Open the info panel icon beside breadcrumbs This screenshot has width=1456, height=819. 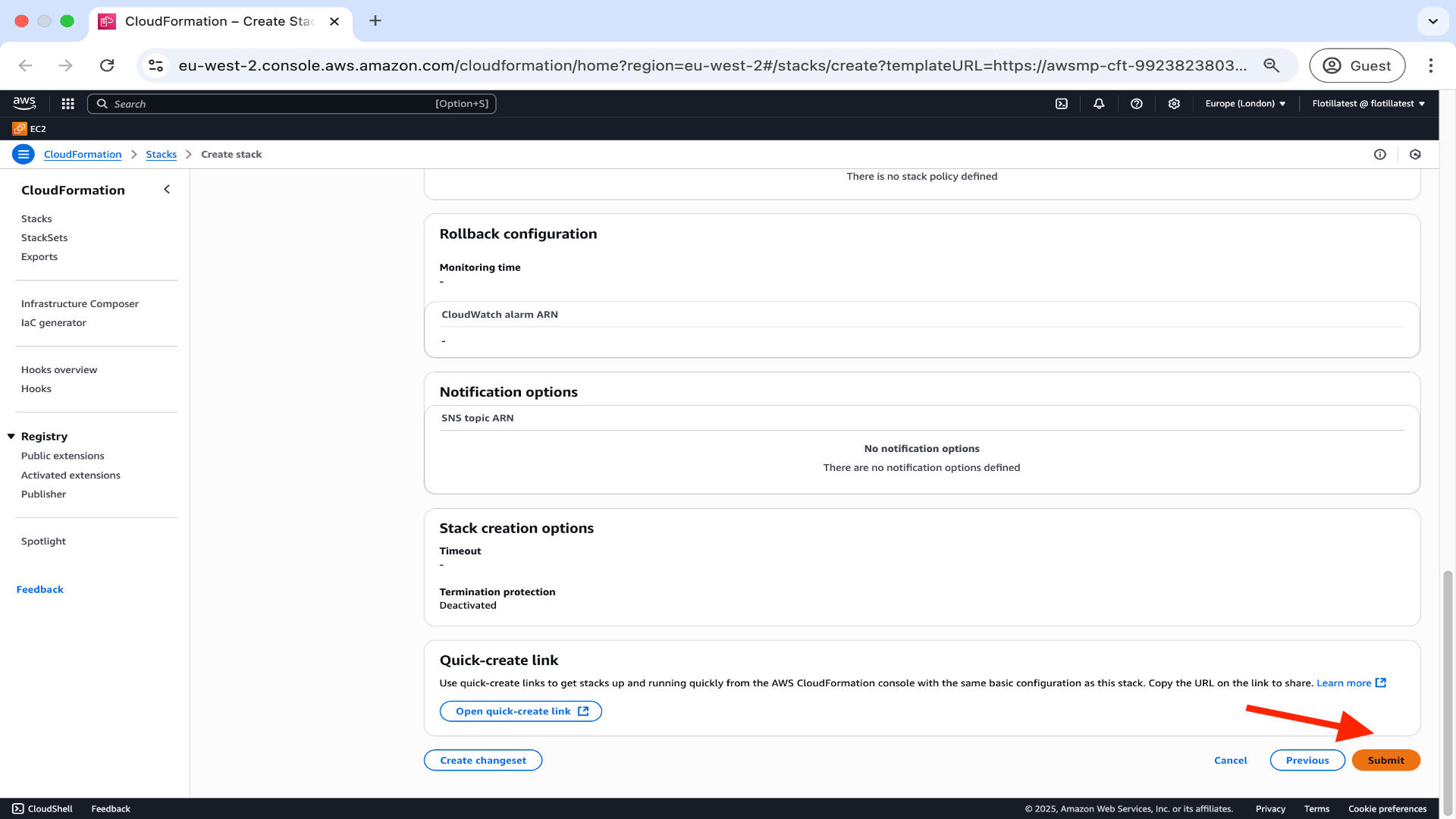pyautogui.click(x=1380, y=155)
